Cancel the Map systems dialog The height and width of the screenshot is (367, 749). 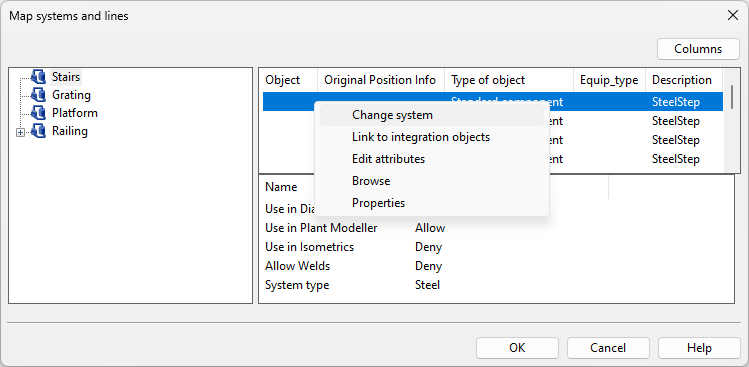tap(608, 348)
